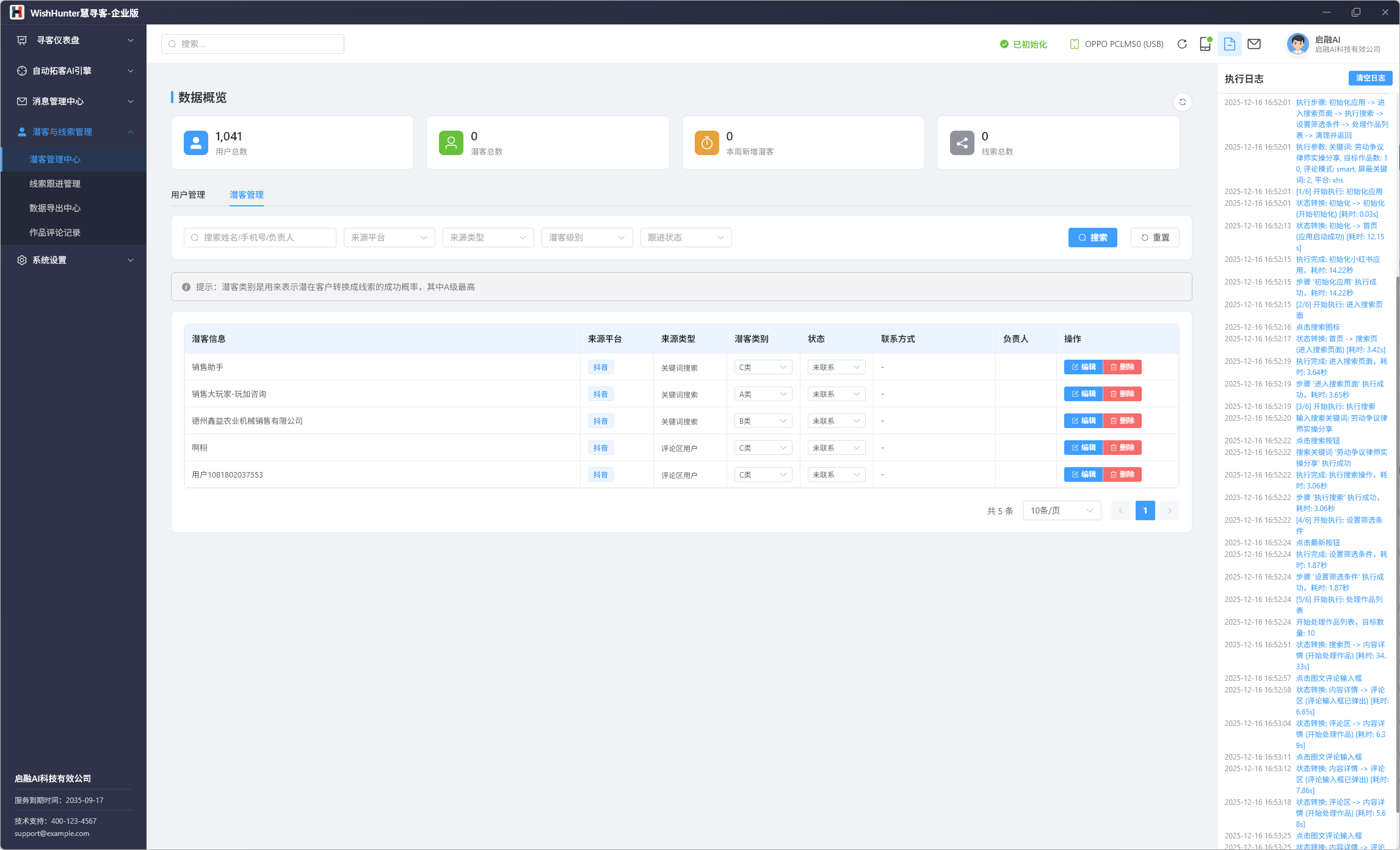Toggle the execution log document icon
Image resolution: width=1400 pixels, height=850 pixels.
point(1230,44)
